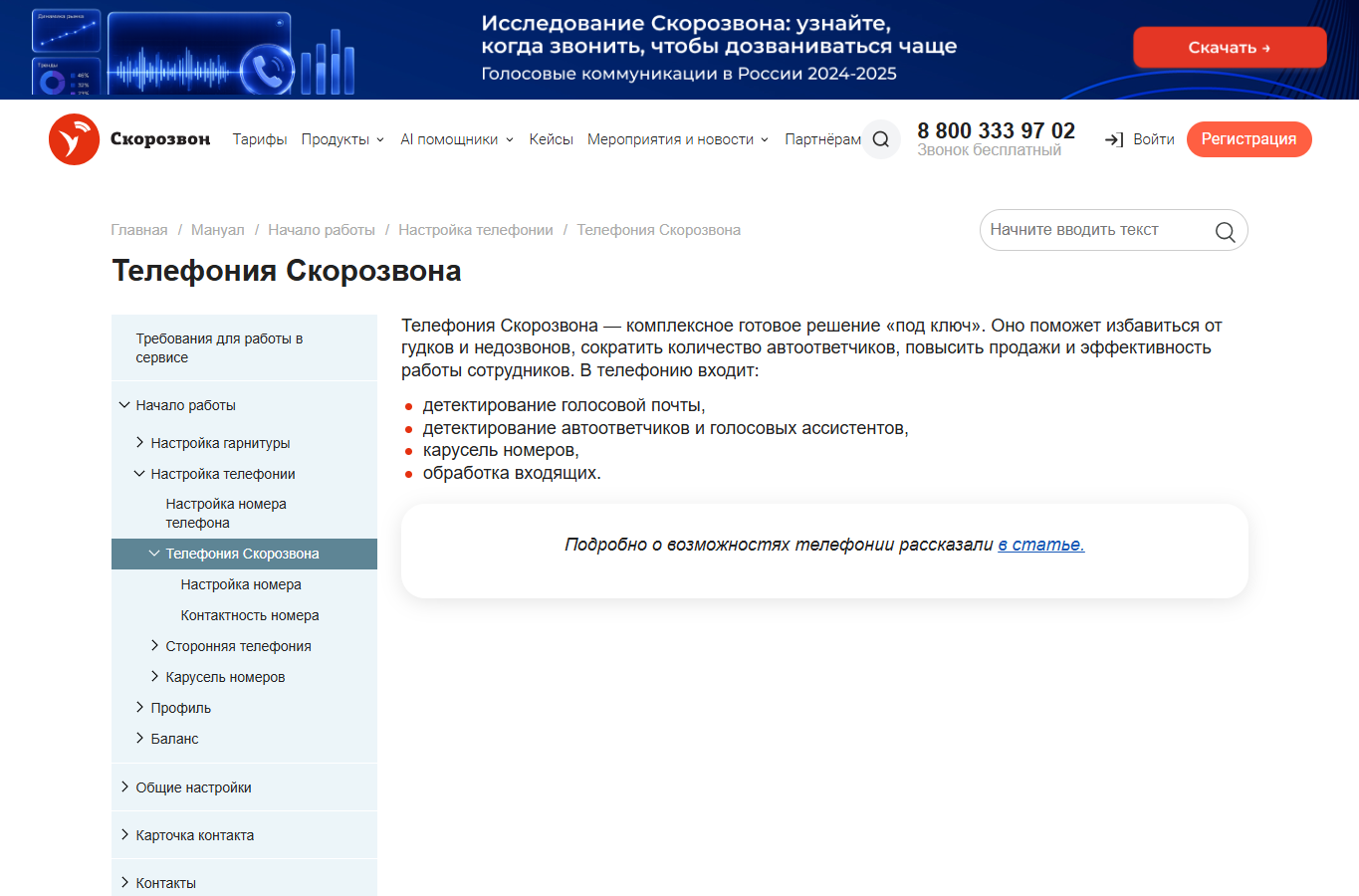Image resolution: width=1359 pixels, height=896 pixels.
Task: Open the Мероприятия и новости dropdown
Action: tap(678, 139)
